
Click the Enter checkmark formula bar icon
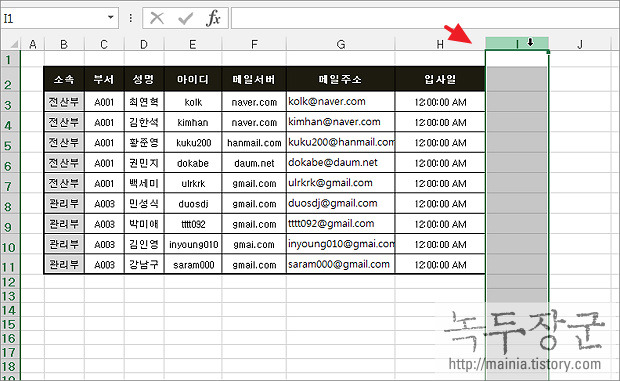click(185, 18)
